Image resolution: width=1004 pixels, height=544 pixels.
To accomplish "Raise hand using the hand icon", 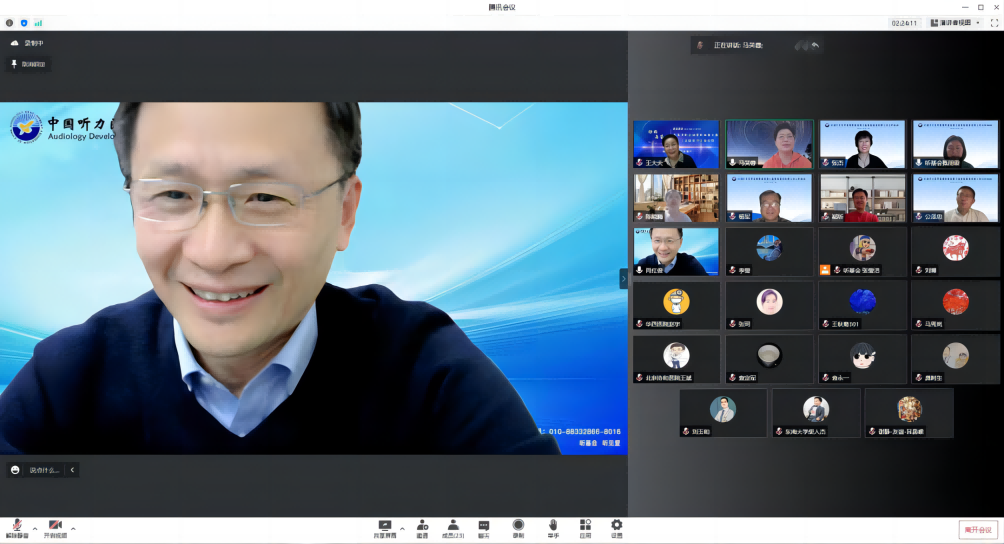I will [x=552, y=526].
